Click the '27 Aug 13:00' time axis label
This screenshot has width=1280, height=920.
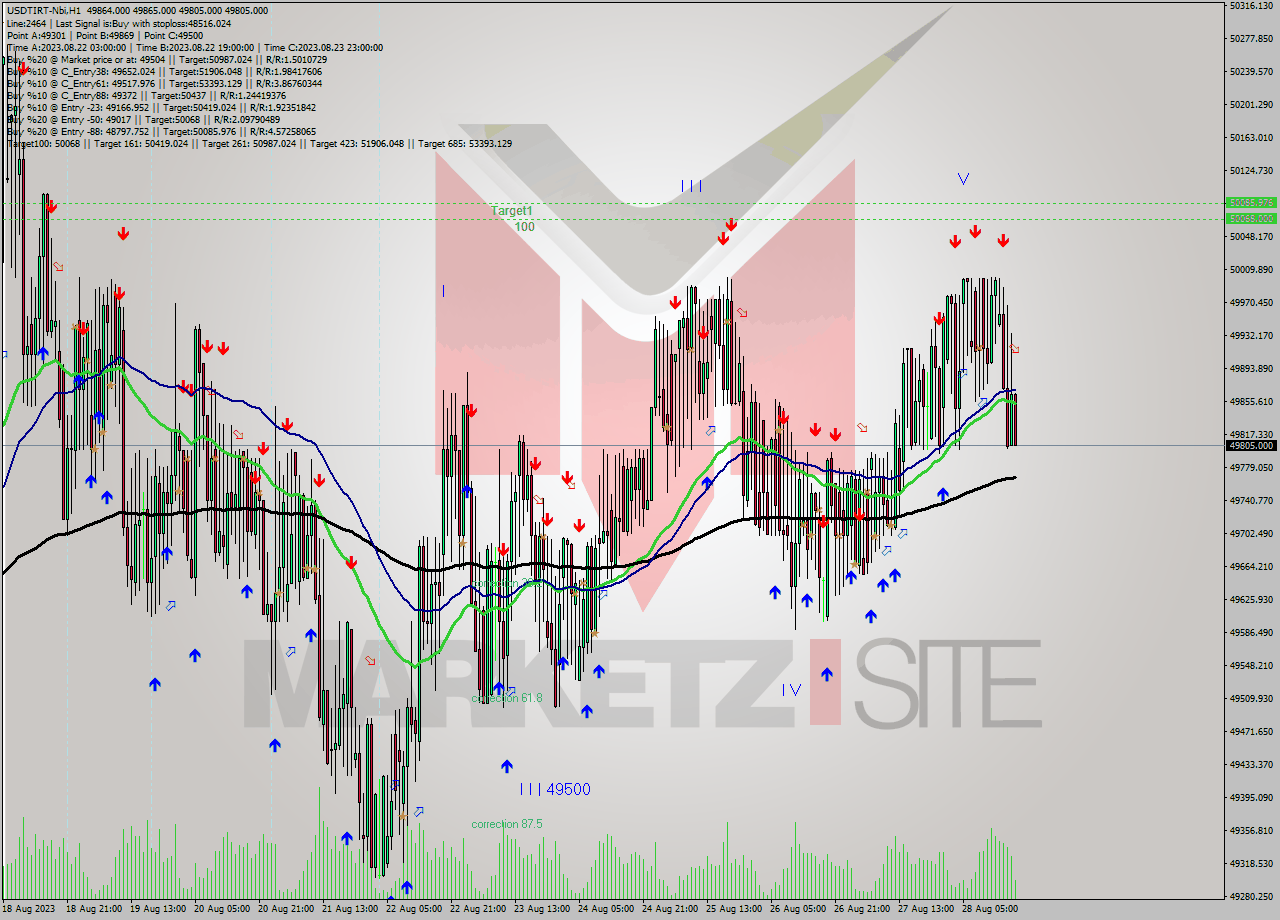click(927, 910)
